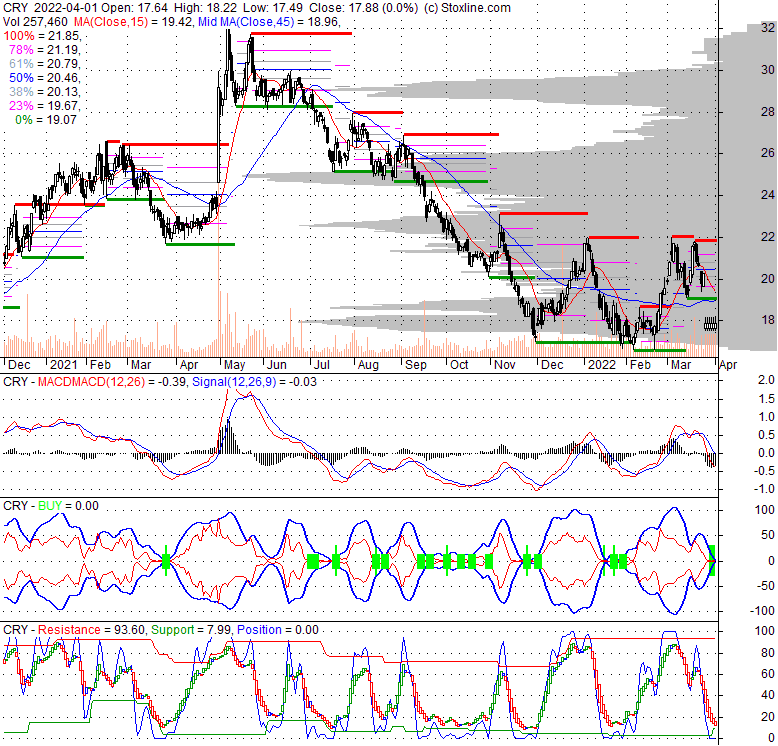778x746 pixels.
Task: Click the Signal(12,26,9) = -0.03 label
Action: 254,381
